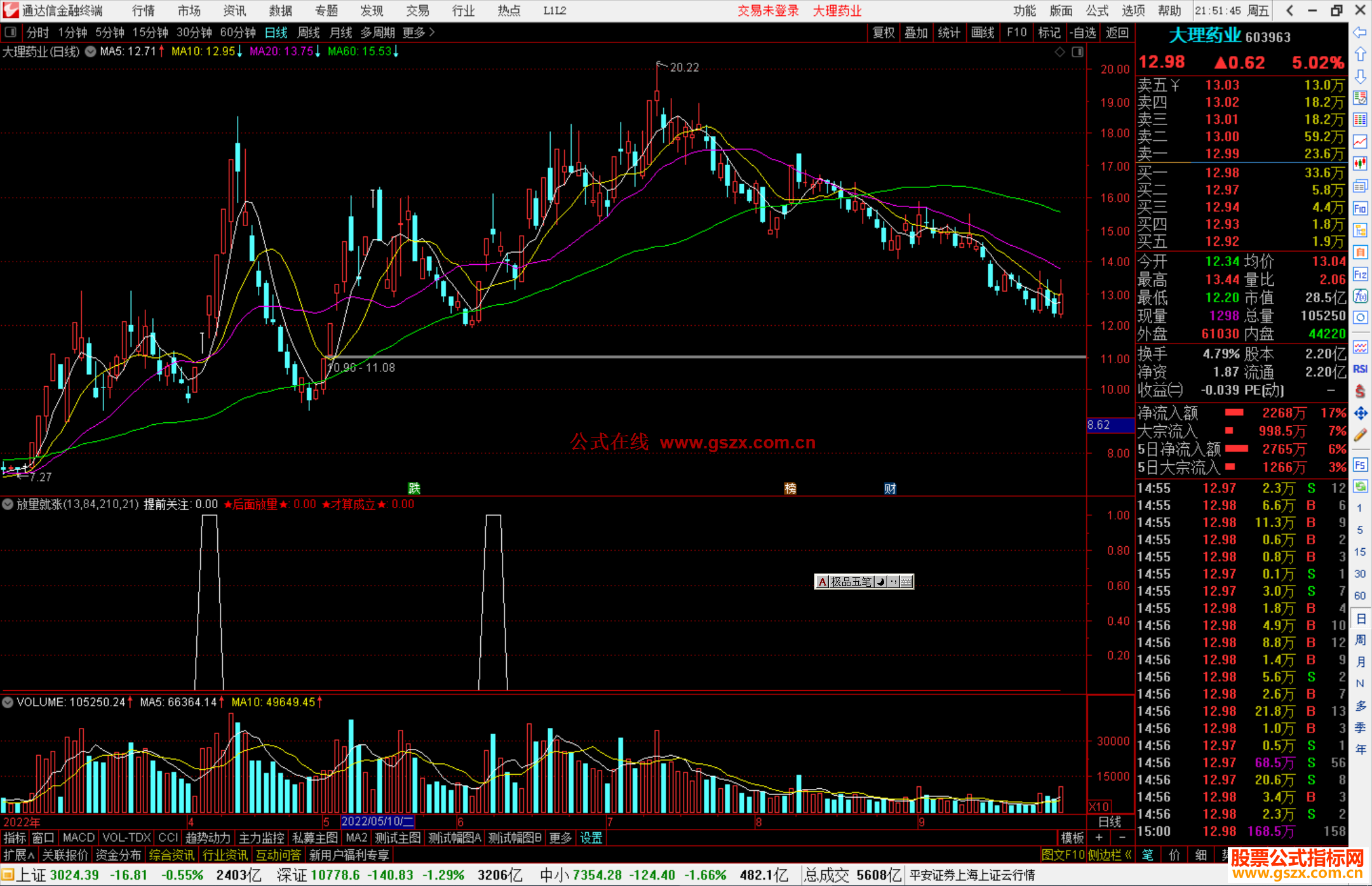The image size is (1372, 886).
Task: Open the checked list sidebar icon
Action: click(1360, 98)
